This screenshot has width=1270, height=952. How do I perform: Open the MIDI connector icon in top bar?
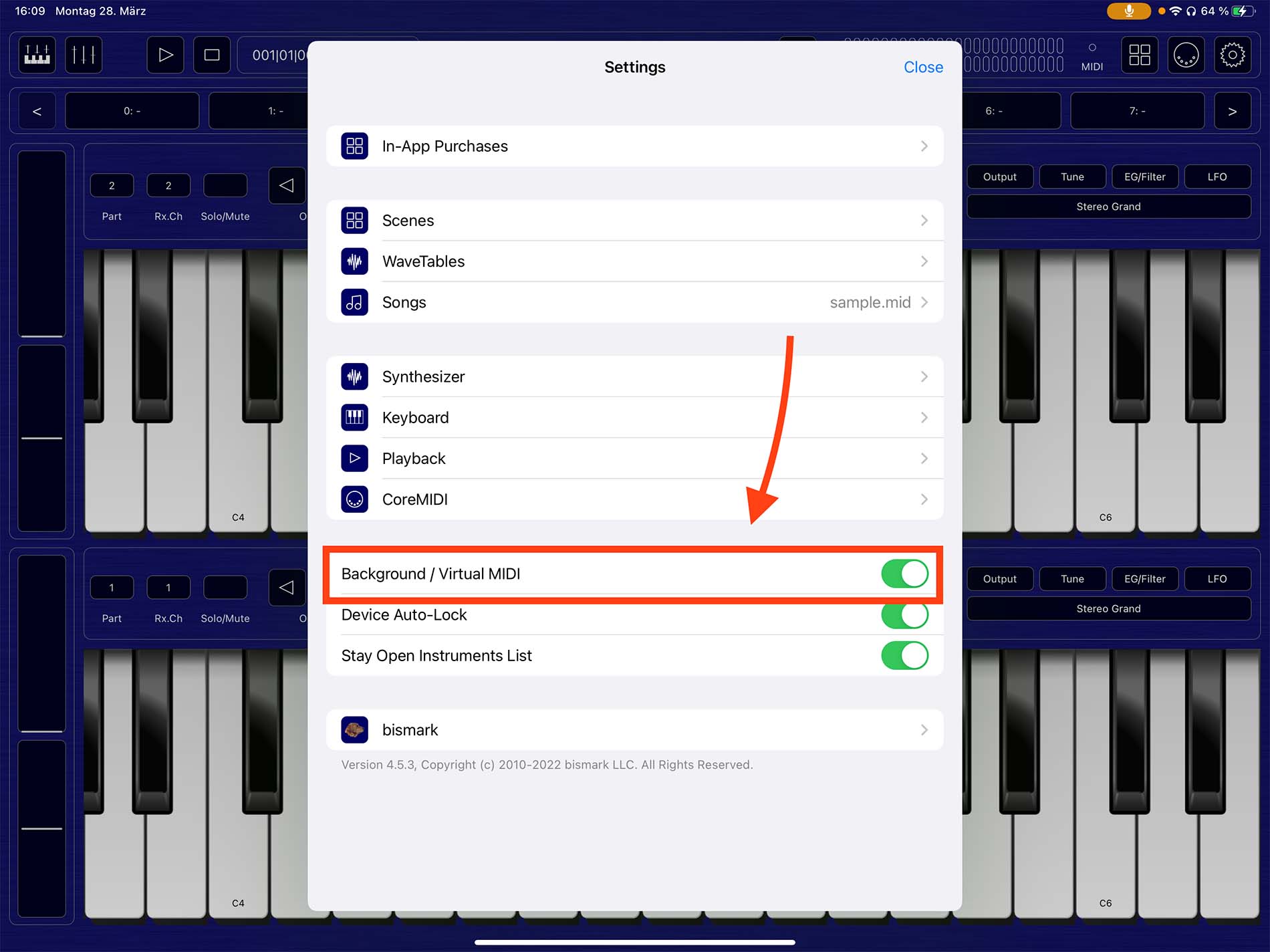(1186, 55)
